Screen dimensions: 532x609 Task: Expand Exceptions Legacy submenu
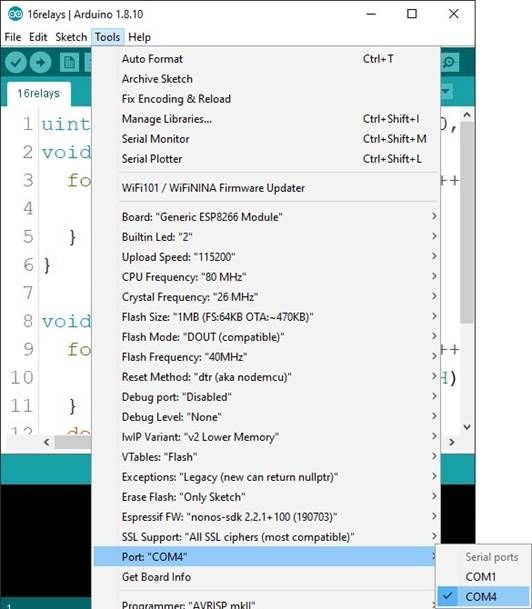(266, 477)
